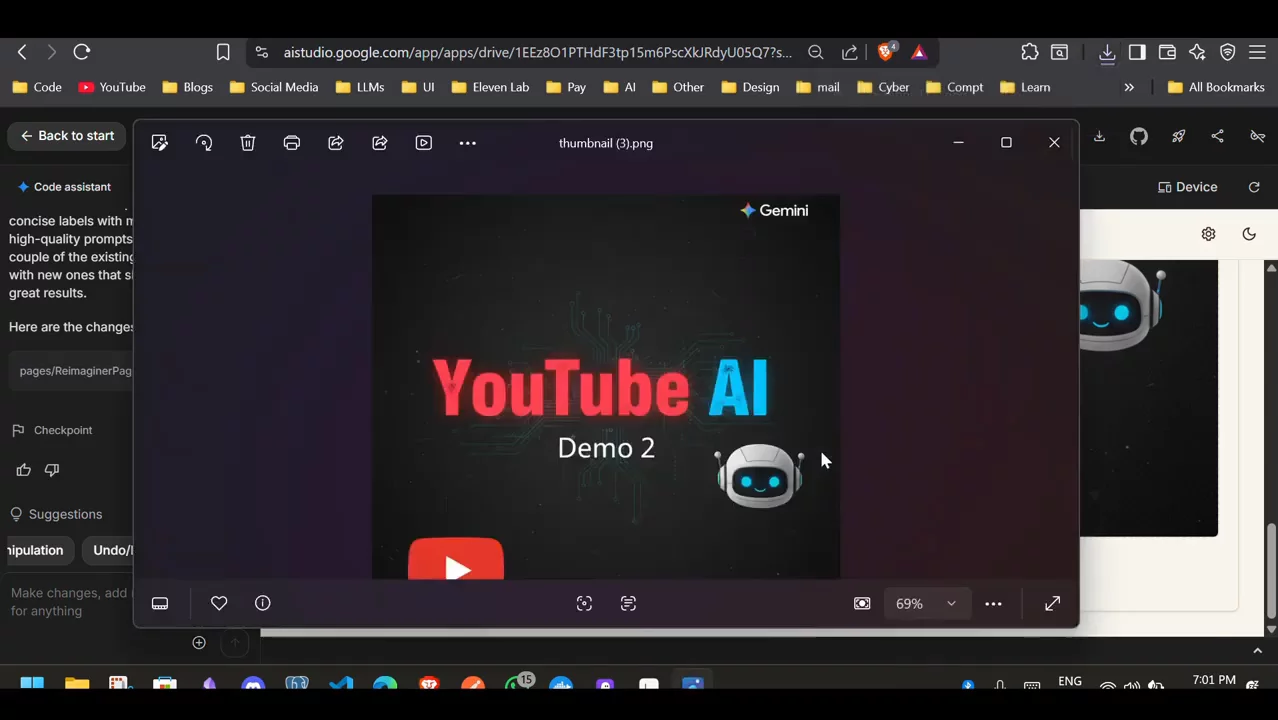Select the first share arrow icon after the printer in Photos
Screen dimensions: 1278x720
[x=336, y=143]
